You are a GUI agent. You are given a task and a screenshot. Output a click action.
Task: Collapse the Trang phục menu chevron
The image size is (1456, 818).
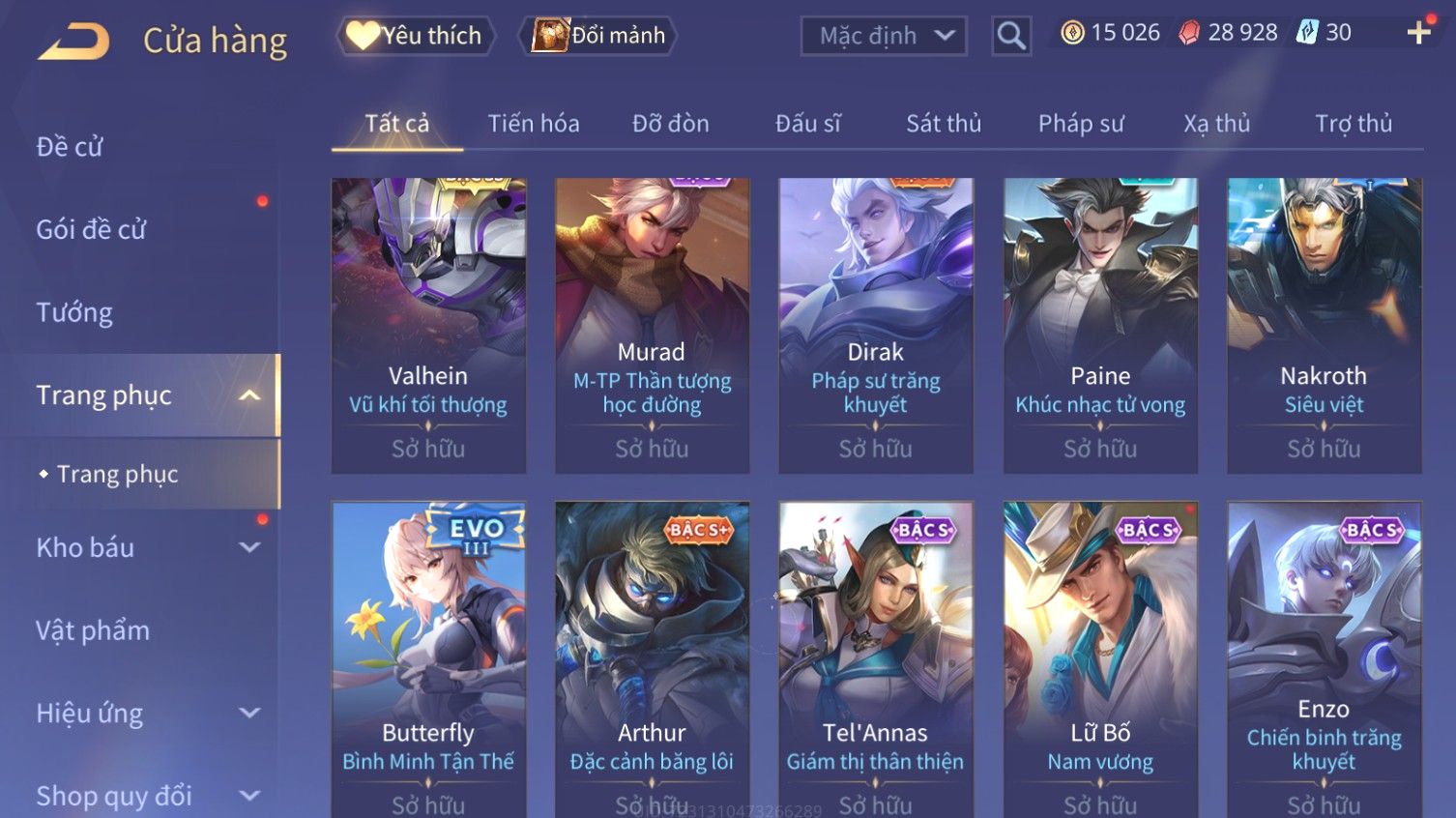pos(249,395)
